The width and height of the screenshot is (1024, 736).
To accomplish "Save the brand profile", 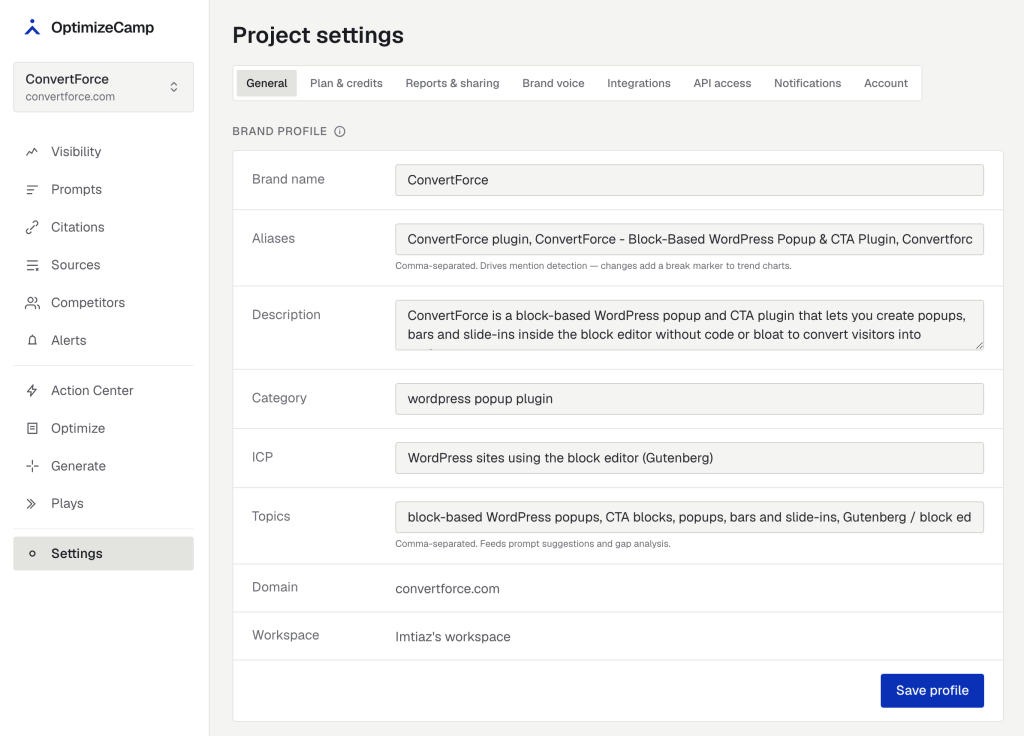I will [932, 690].
